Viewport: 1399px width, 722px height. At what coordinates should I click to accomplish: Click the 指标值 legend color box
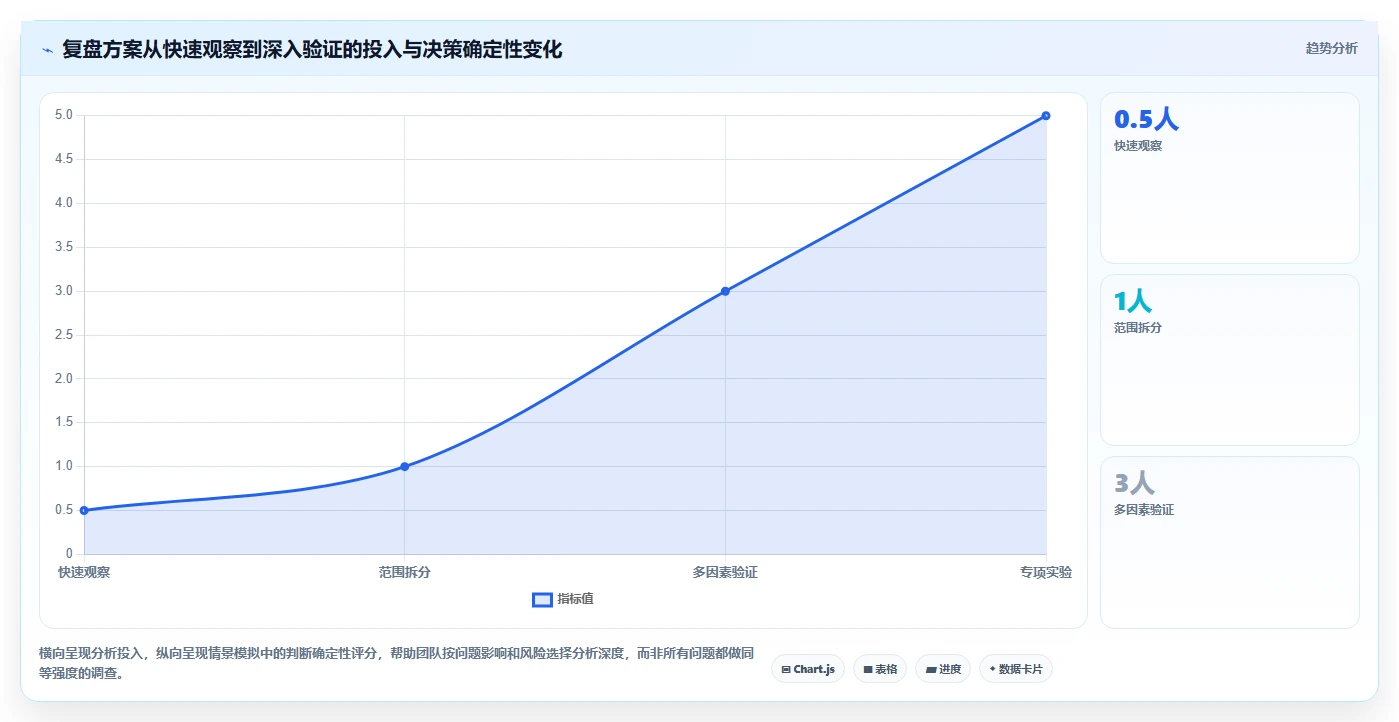[x=542, y=599]
